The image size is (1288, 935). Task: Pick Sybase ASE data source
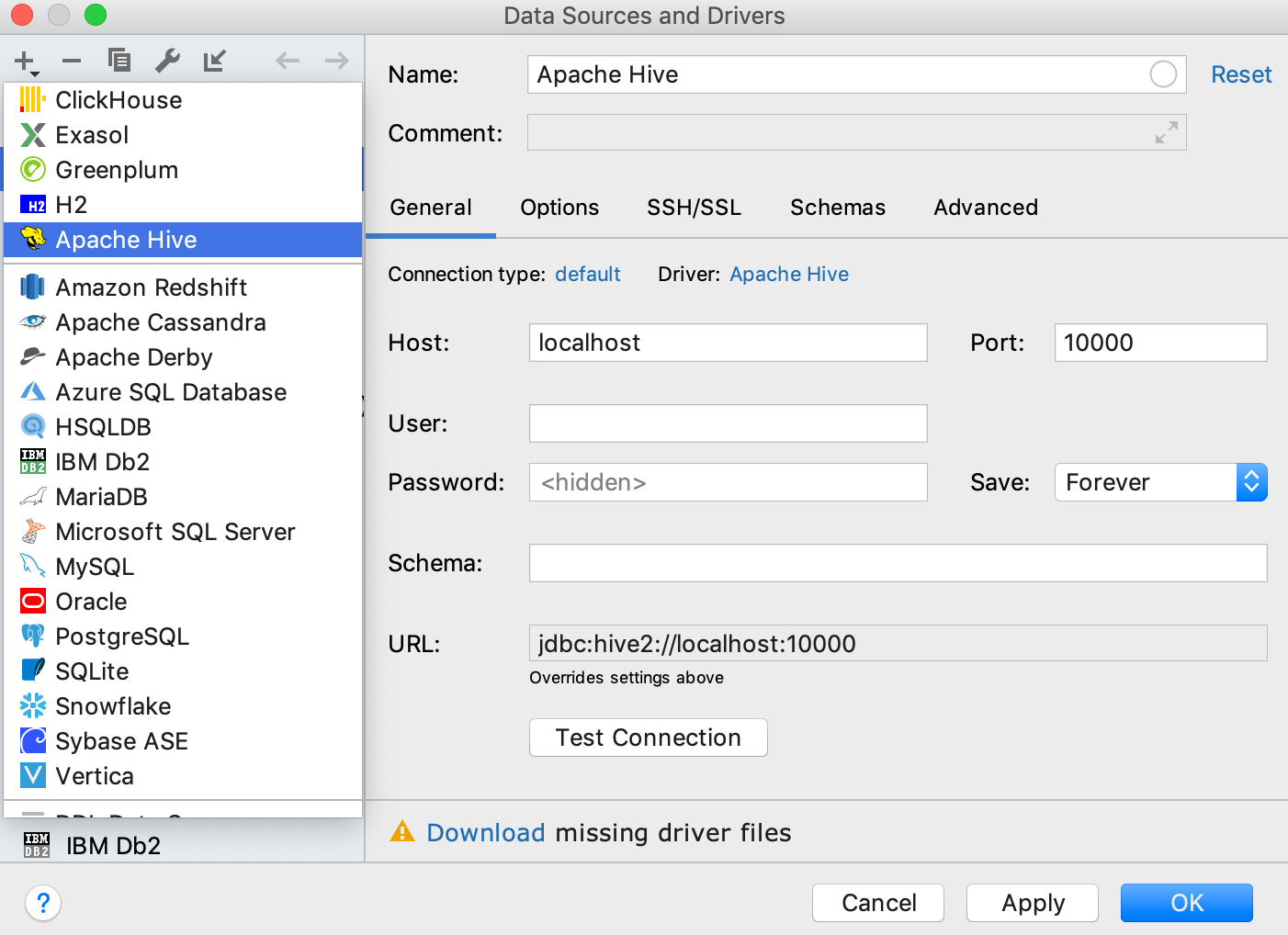point(184,741)
